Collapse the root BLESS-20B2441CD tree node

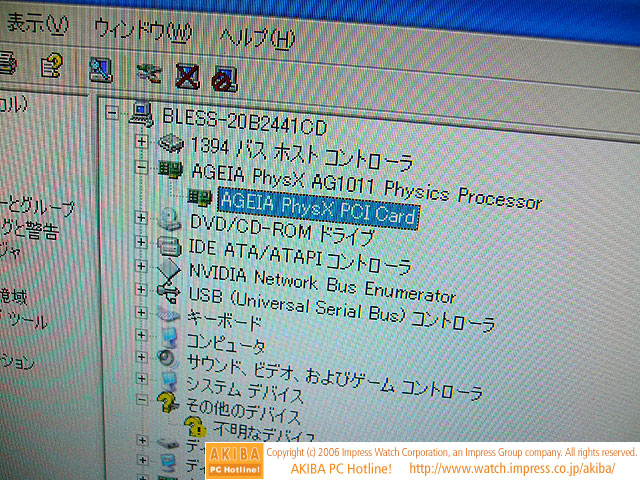pyautogui.click(x=111, y=111)
